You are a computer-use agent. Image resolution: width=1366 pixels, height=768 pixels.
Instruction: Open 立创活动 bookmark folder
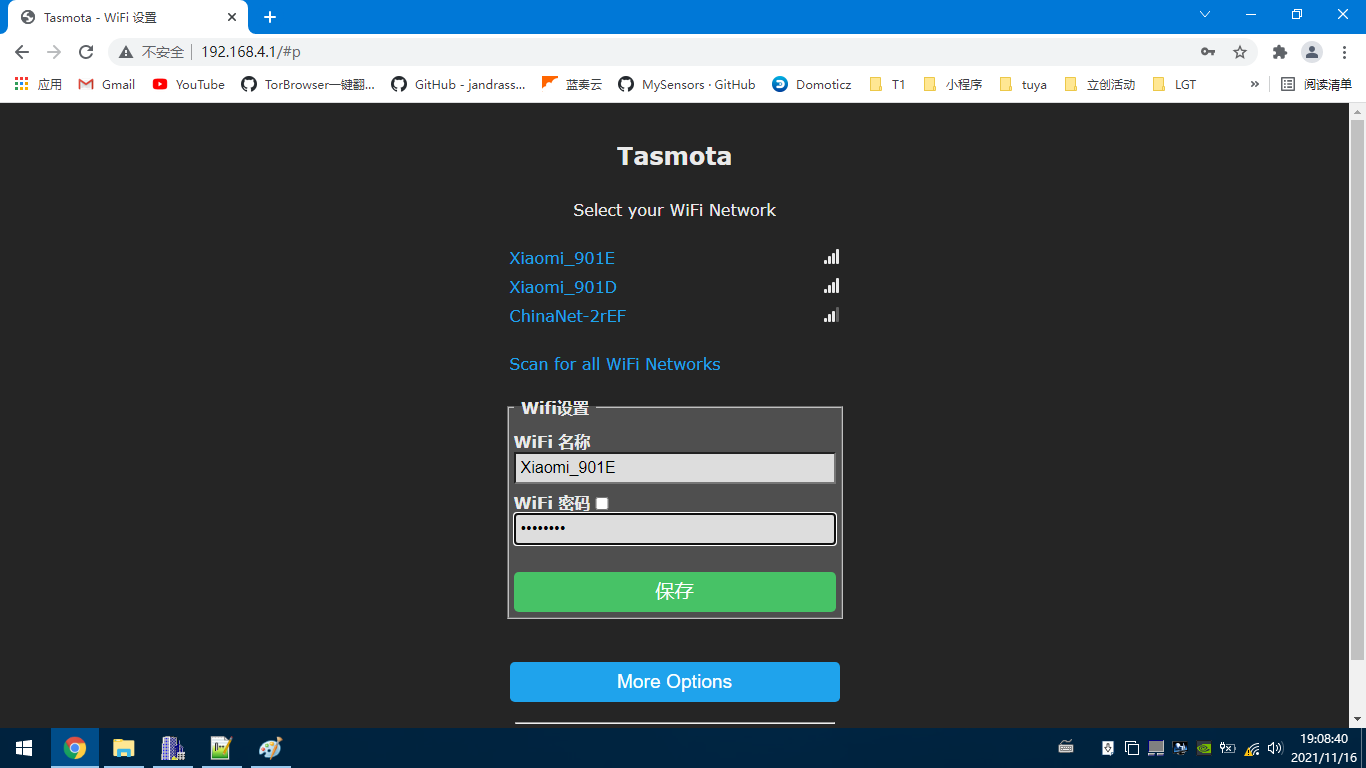coord(1100,84)
